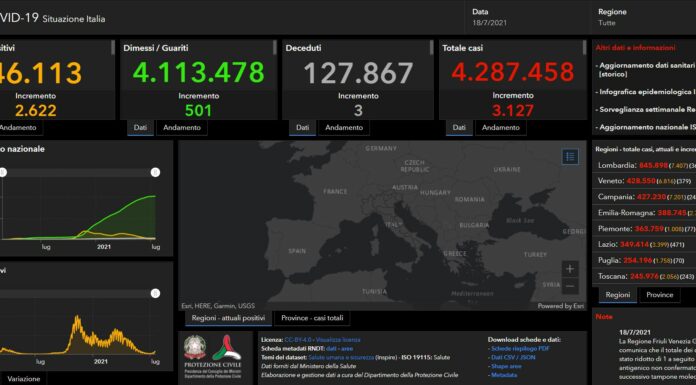
Task: Switch to Province - casi totali map tab
Action: (x=312, y=318)
